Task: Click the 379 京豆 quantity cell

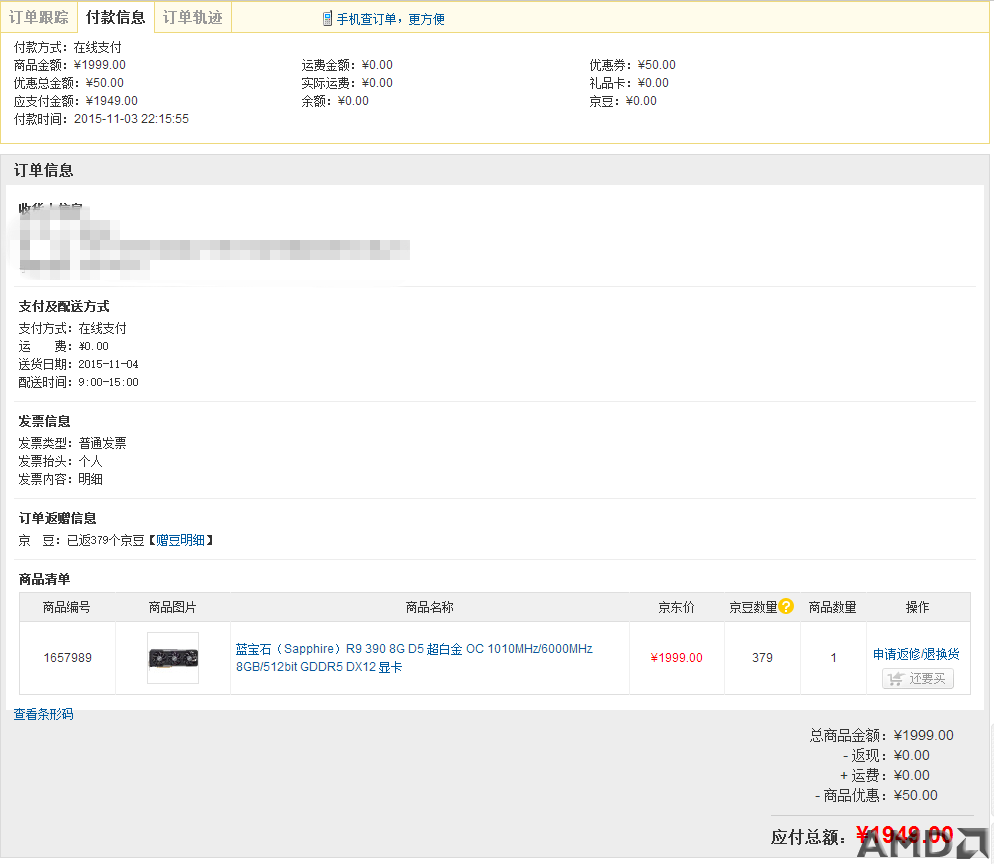Action: (x=763, y=658)
